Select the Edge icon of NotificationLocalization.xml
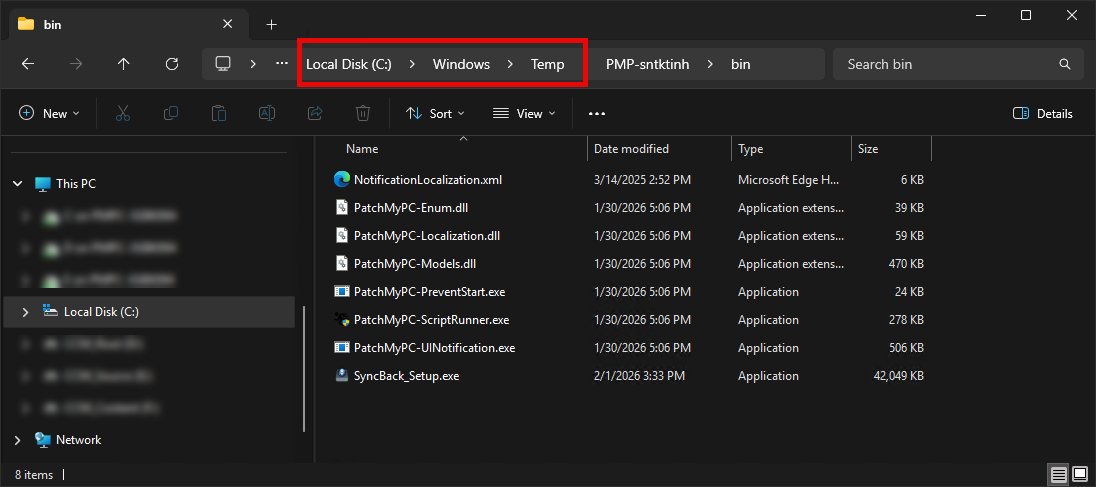 342,180
